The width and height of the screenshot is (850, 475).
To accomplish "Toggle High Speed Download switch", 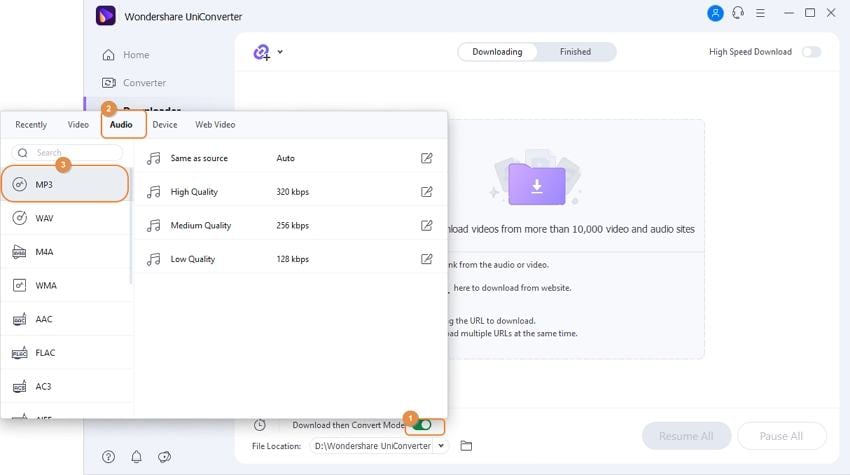I will coord(810,52).
